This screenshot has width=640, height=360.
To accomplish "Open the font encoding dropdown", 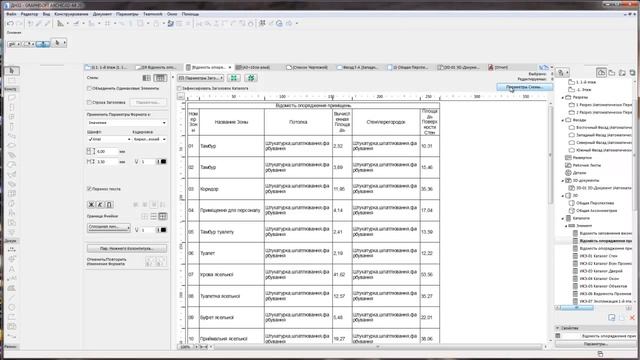I will (x=149, y=139).
